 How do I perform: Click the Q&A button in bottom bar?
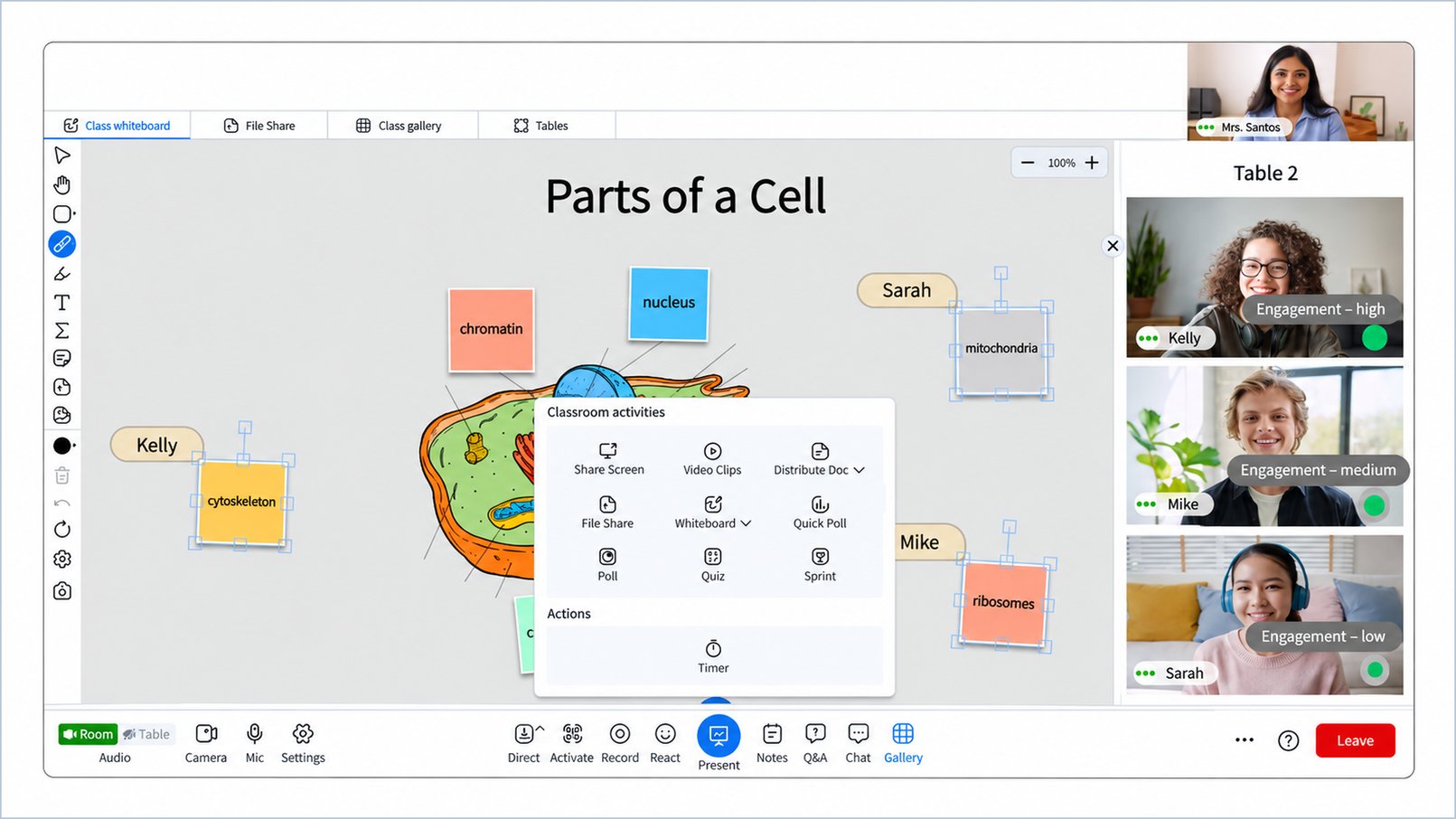tap(815, 743)
